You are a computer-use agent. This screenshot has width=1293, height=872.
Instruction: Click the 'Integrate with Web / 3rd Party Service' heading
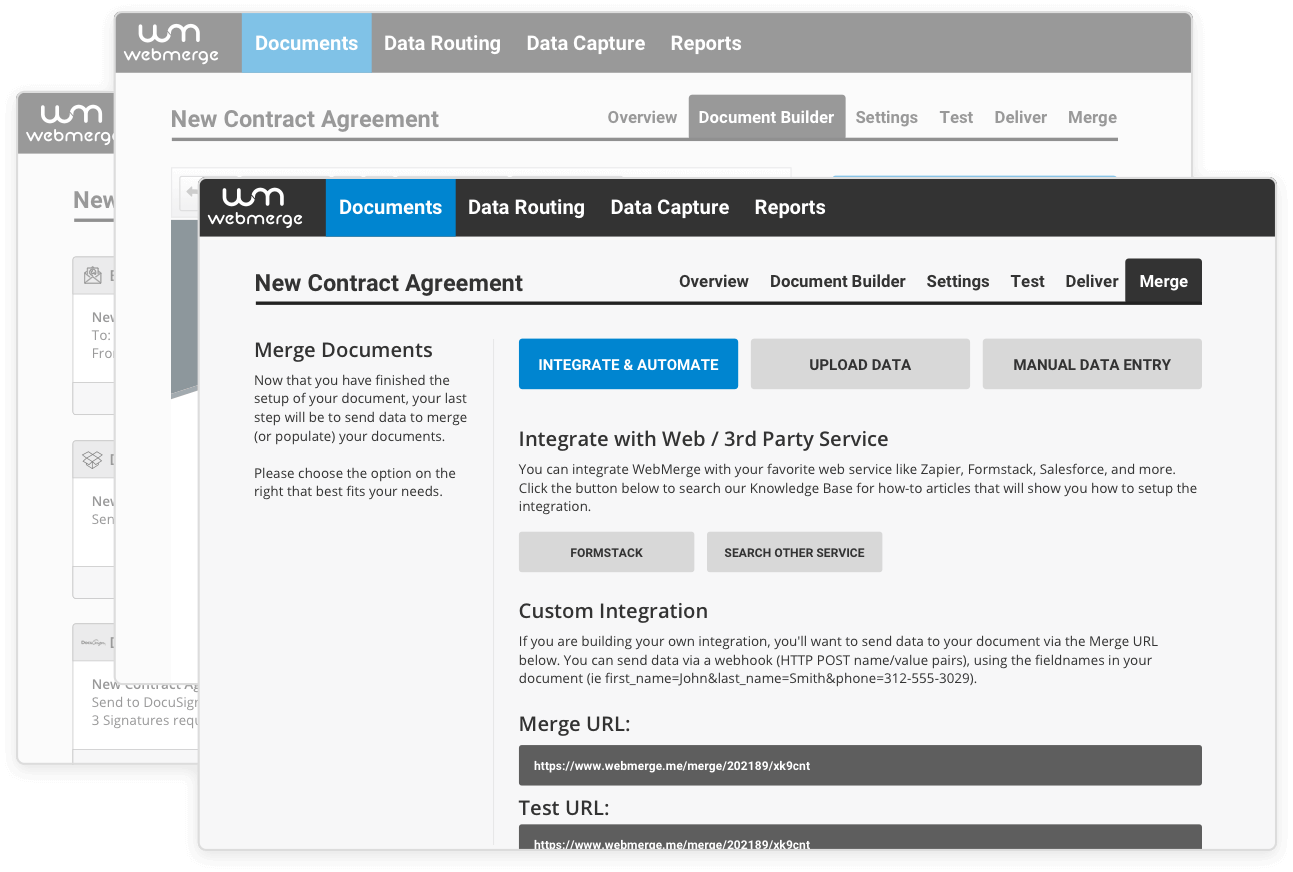(x=703, y=439)
